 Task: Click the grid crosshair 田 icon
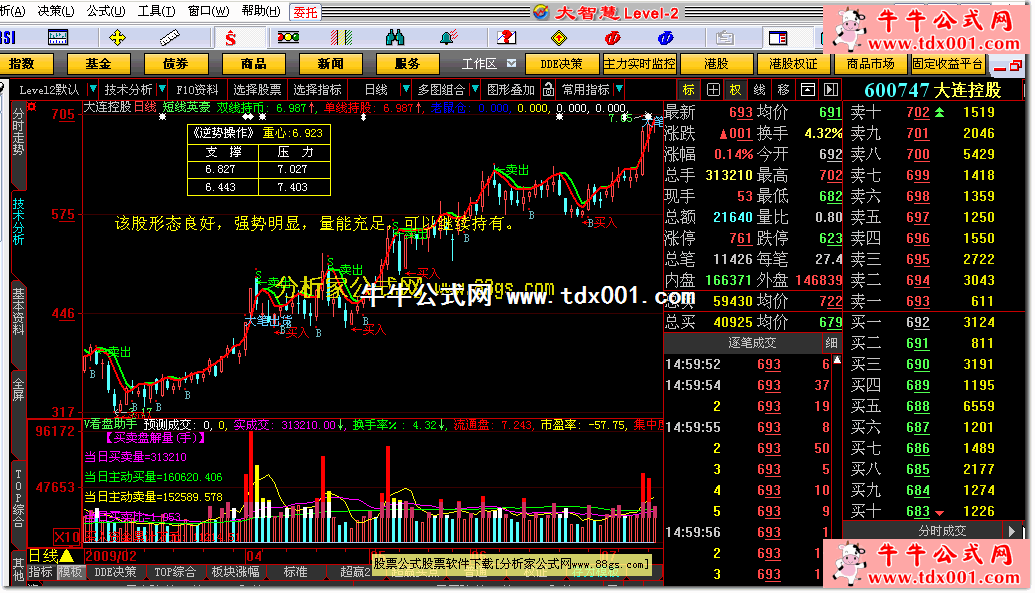[713, 90]
